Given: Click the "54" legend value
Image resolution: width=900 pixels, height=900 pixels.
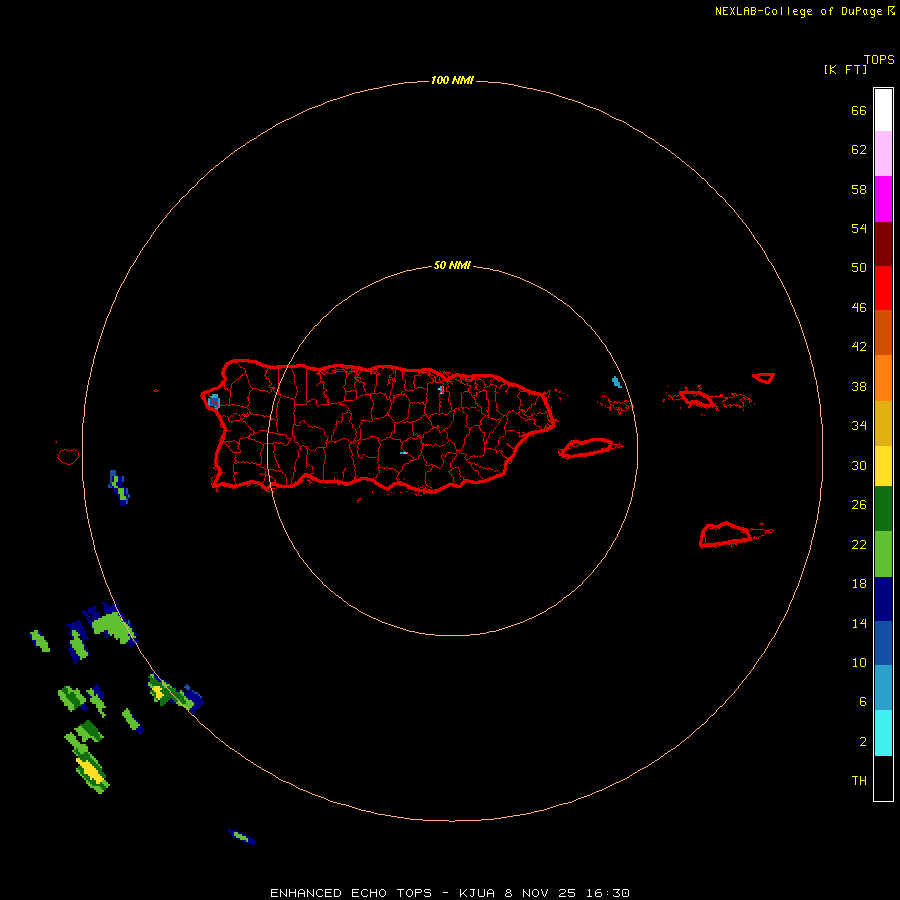Looking at the screenshot, I should click(x=859, y=228).
